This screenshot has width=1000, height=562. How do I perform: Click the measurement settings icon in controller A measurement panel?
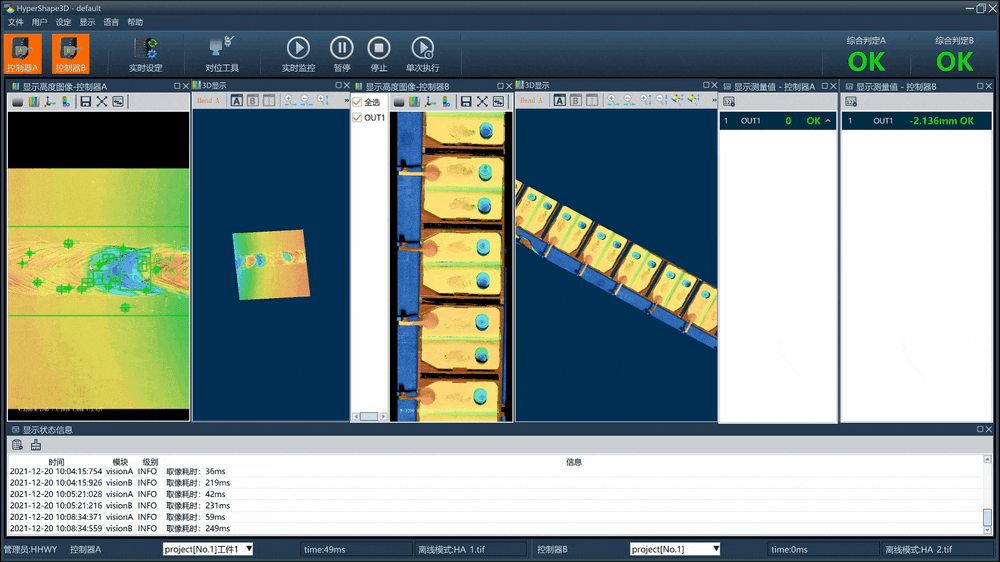point(729,102)
